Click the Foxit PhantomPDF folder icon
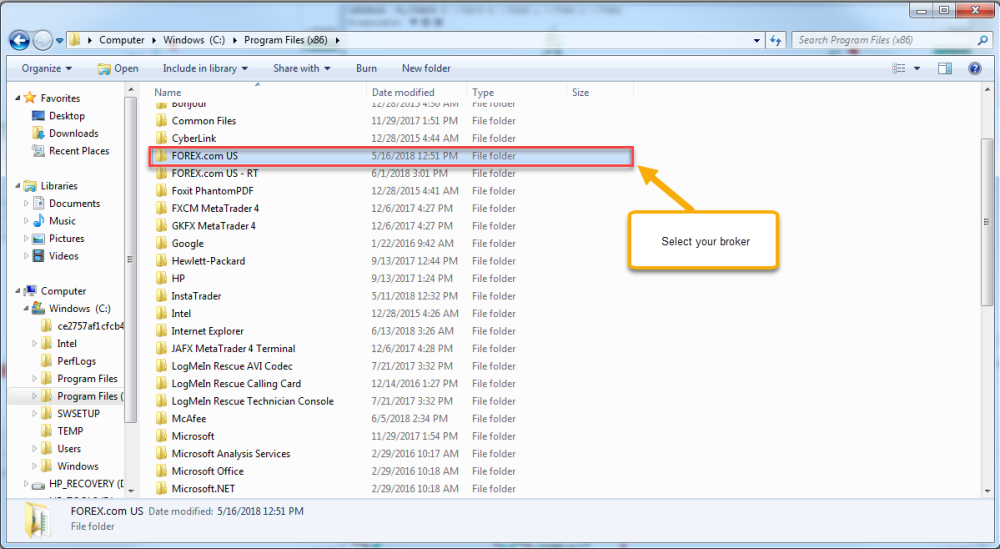1000x549 pixels. [161, 191]
